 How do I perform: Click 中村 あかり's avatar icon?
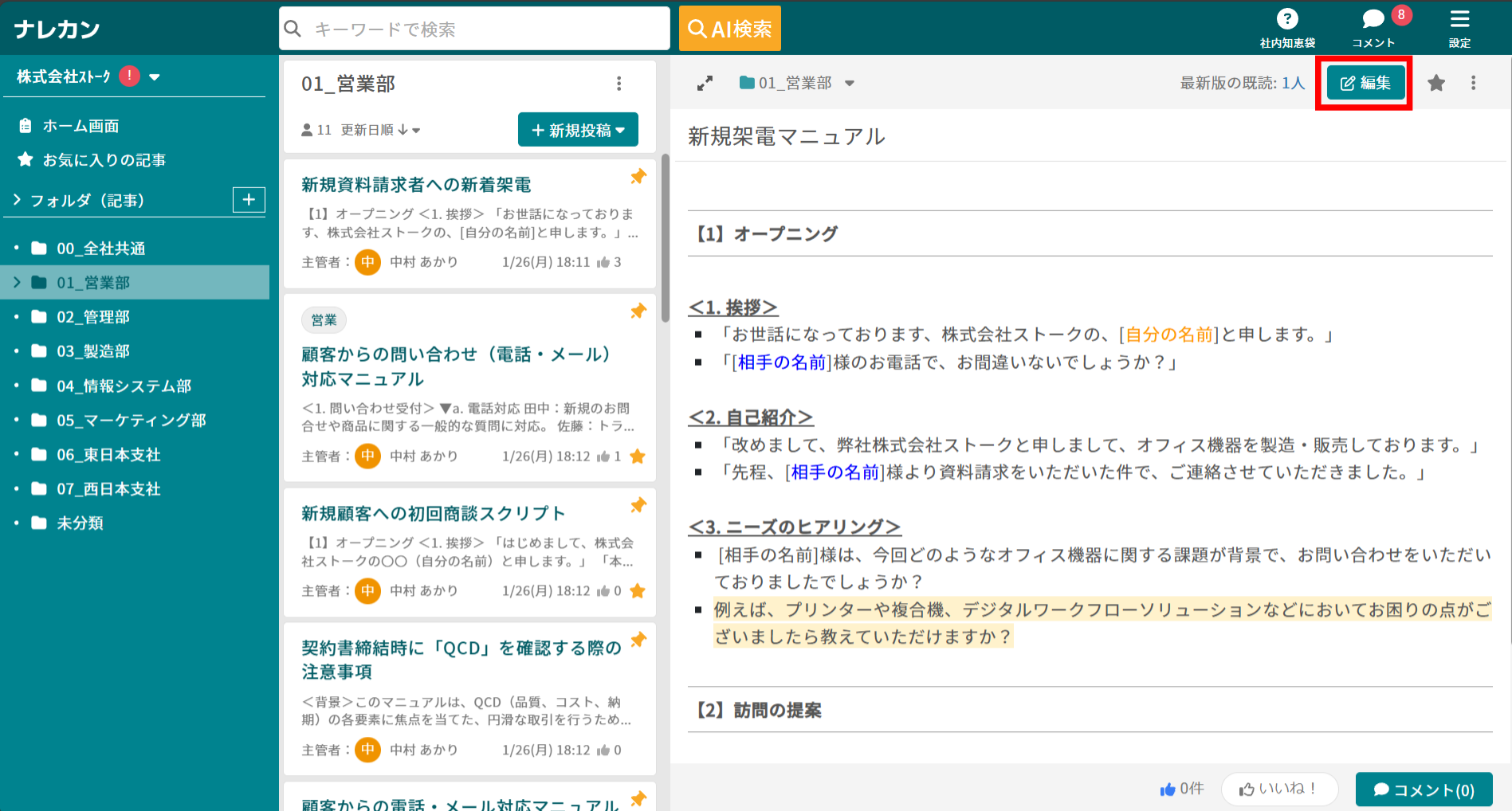[367, 261]
